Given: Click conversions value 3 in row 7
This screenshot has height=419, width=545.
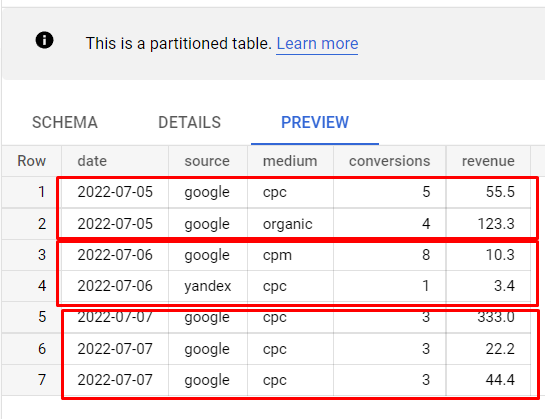Looking at the screenshot, I should 426,380.
